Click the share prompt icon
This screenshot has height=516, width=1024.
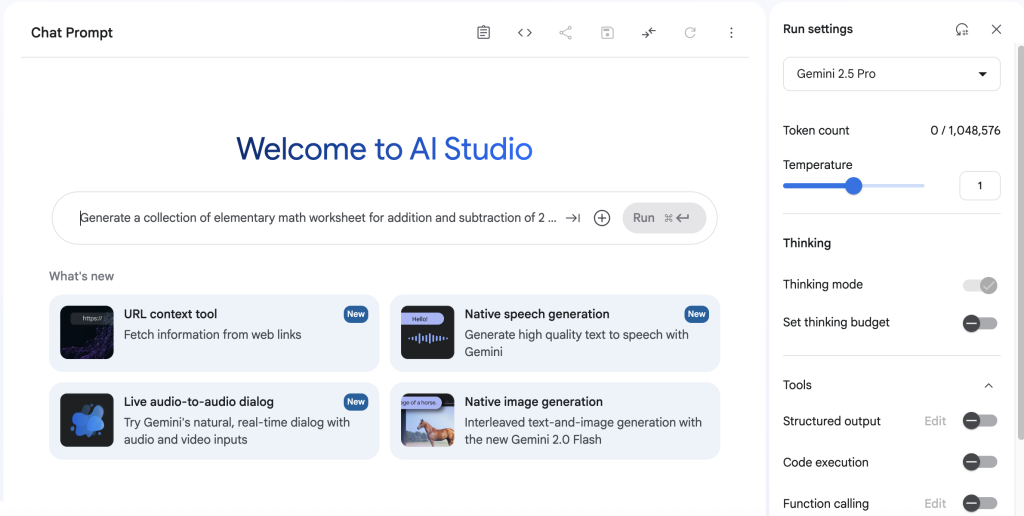coord(566,33)
